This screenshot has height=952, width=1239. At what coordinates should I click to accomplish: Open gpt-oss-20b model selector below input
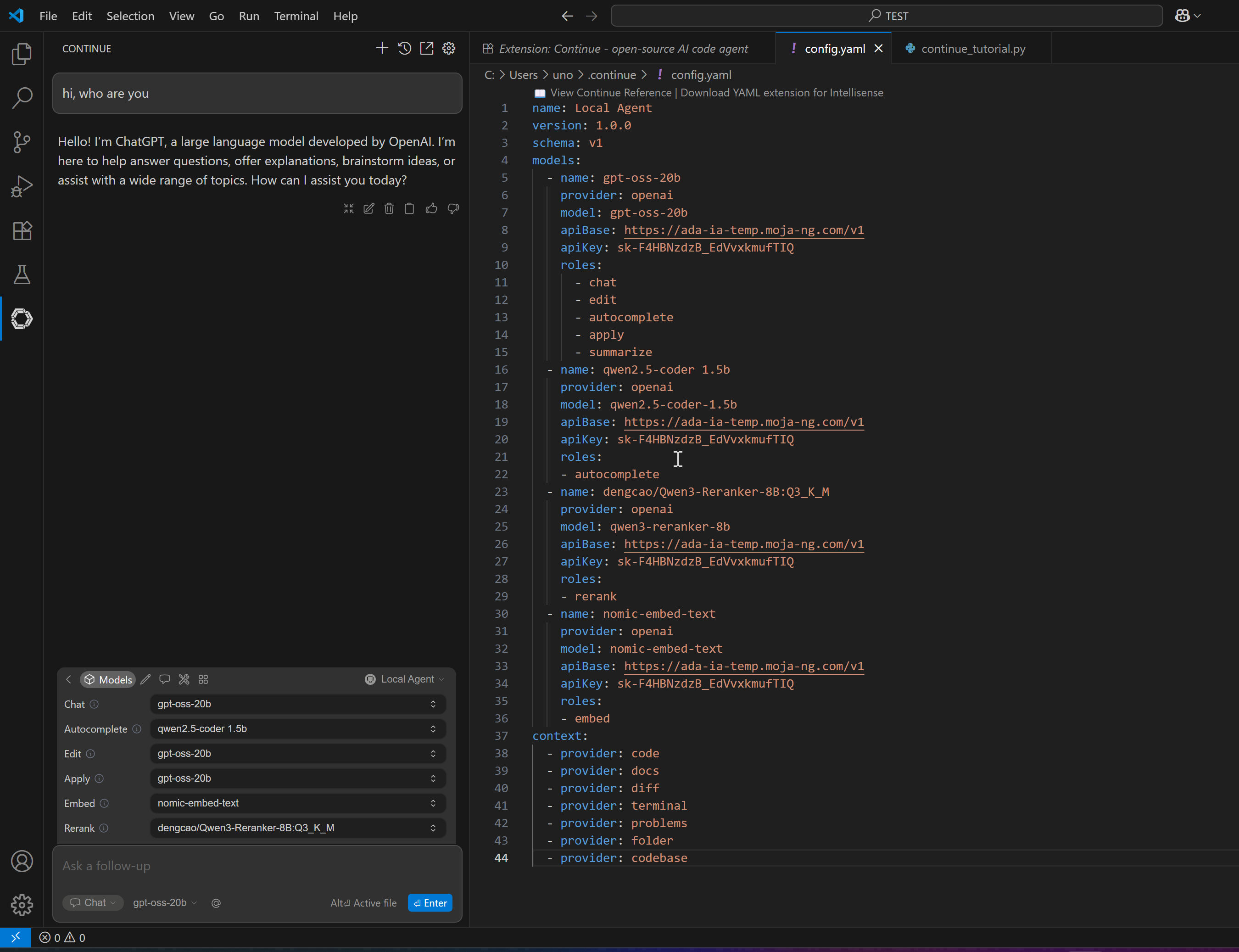click(x=164, y=903)
